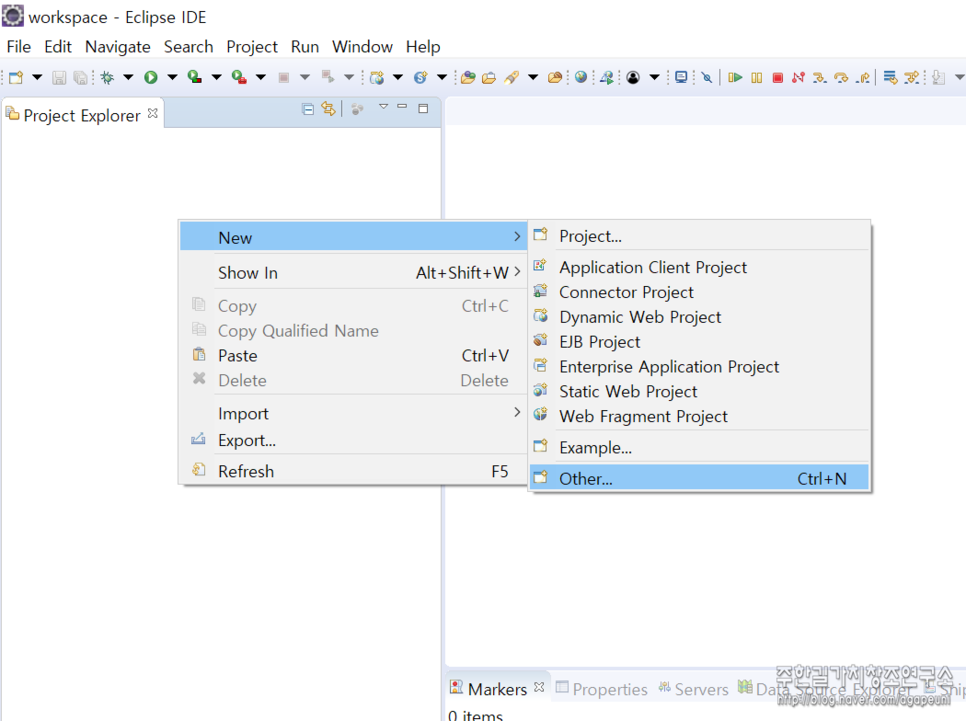Click the Coverage run icon

click(195, 77)
